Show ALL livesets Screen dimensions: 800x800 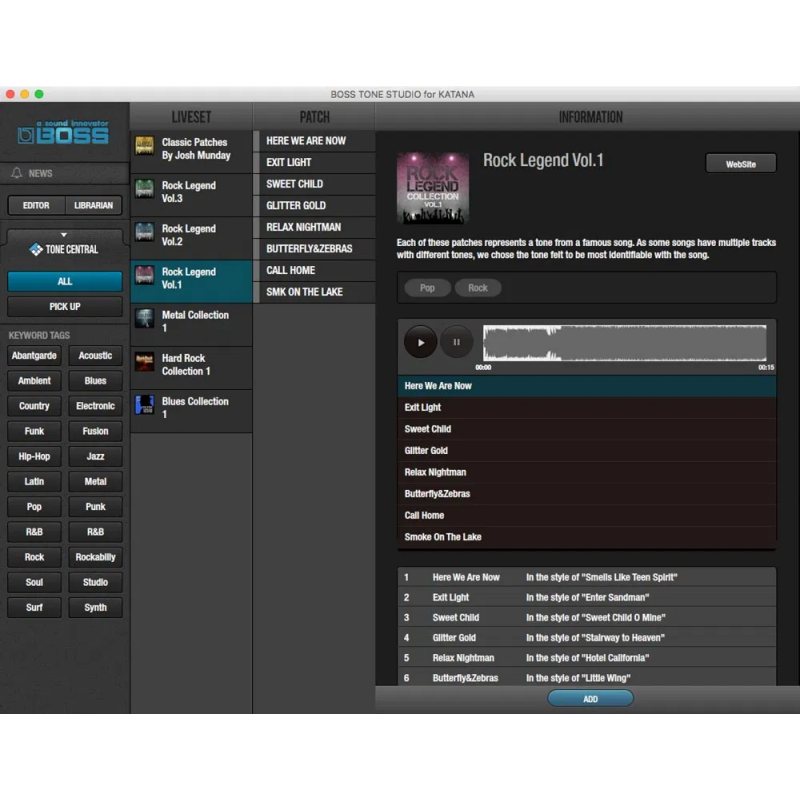pos(65,281)
